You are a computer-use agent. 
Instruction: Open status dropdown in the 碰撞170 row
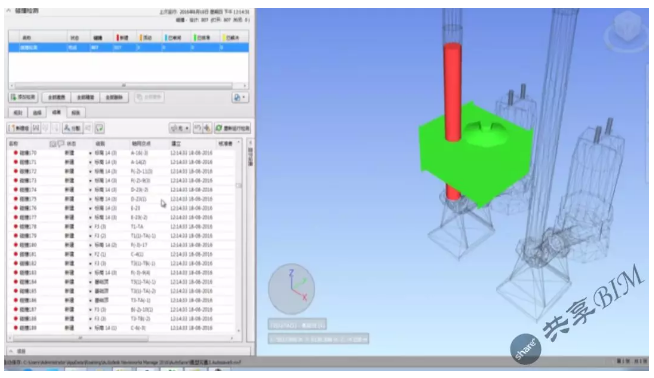point(91,153)
